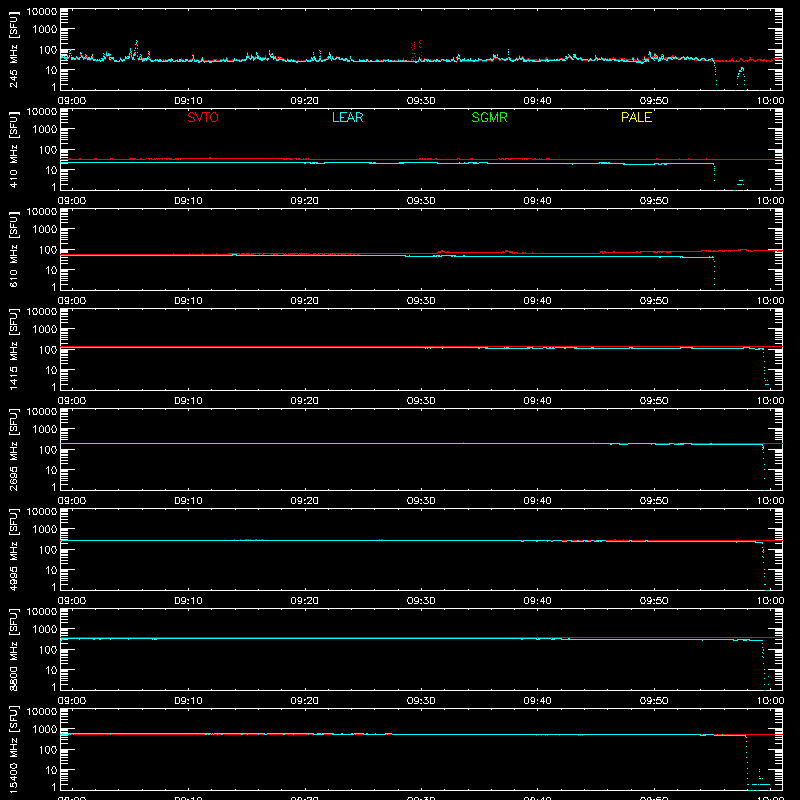
Task: Click the 10 tick label on 1415 MHz axis
Action: click(52, 370)
